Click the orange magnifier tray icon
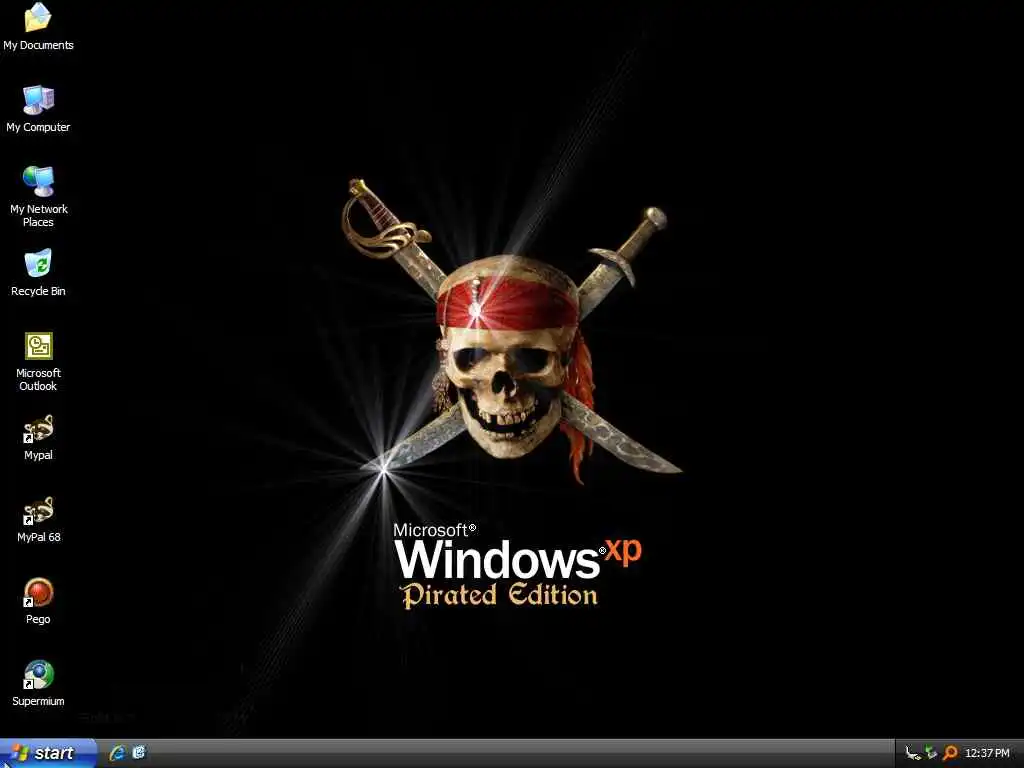Screen dimensions: 1024x768 (950, 754)
